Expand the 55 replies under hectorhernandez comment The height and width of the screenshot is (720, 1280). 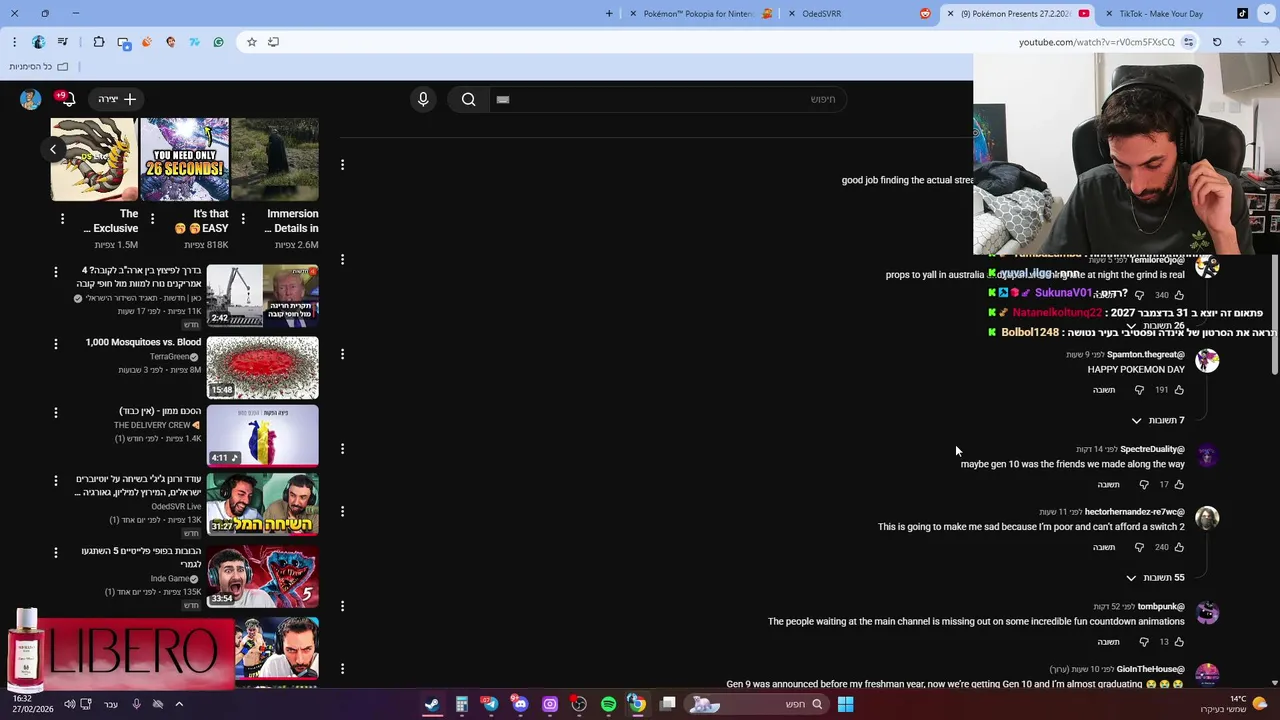coord(1155,578)
